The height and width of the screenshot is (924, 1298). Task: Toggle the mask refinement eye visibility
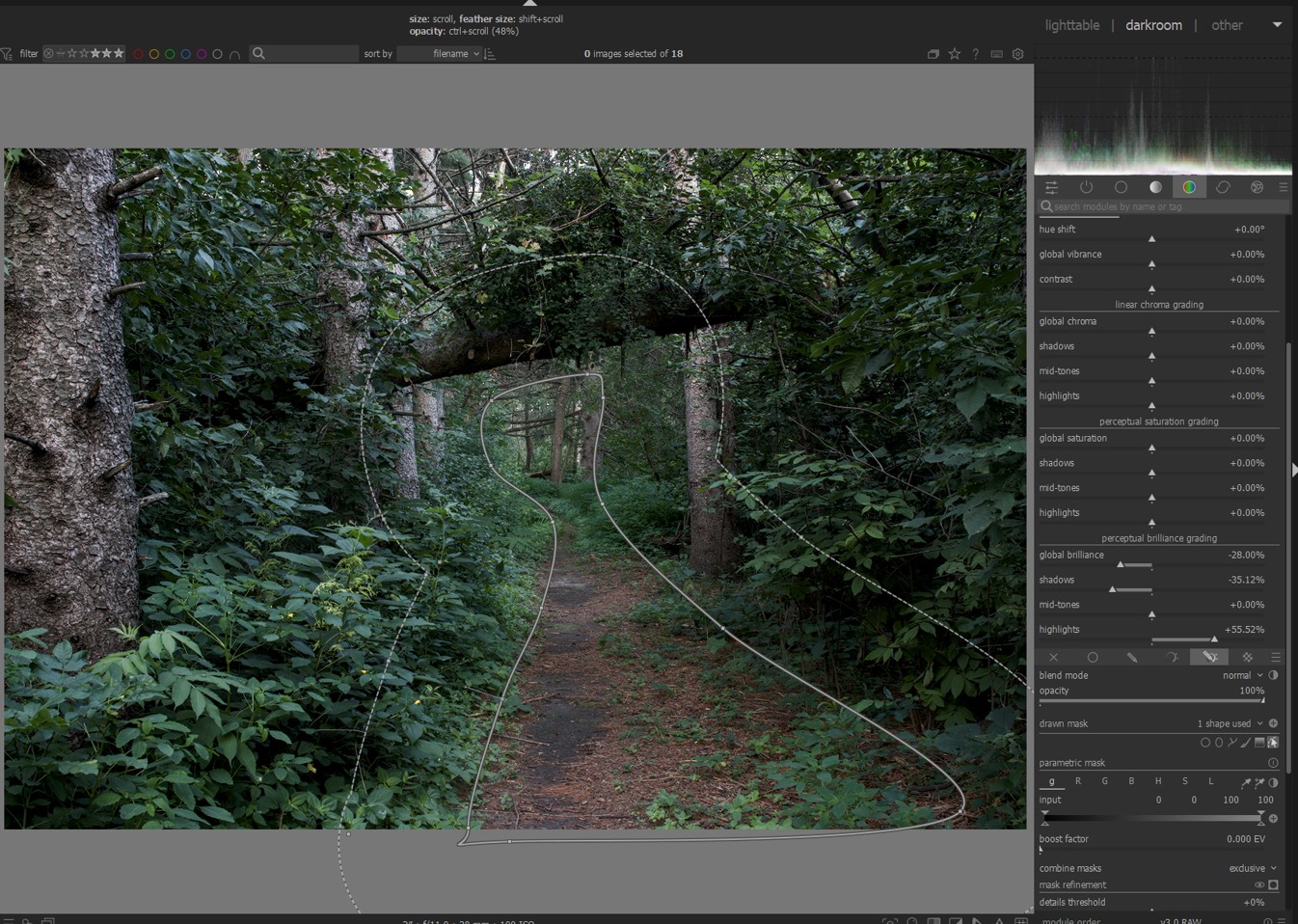click(1258, 885)
